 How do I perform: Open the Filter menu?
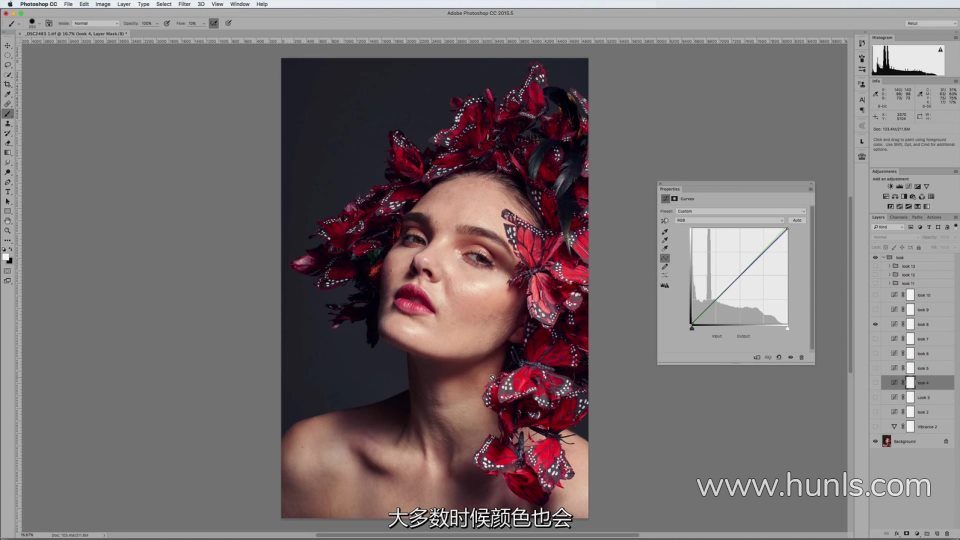point(184,4)
